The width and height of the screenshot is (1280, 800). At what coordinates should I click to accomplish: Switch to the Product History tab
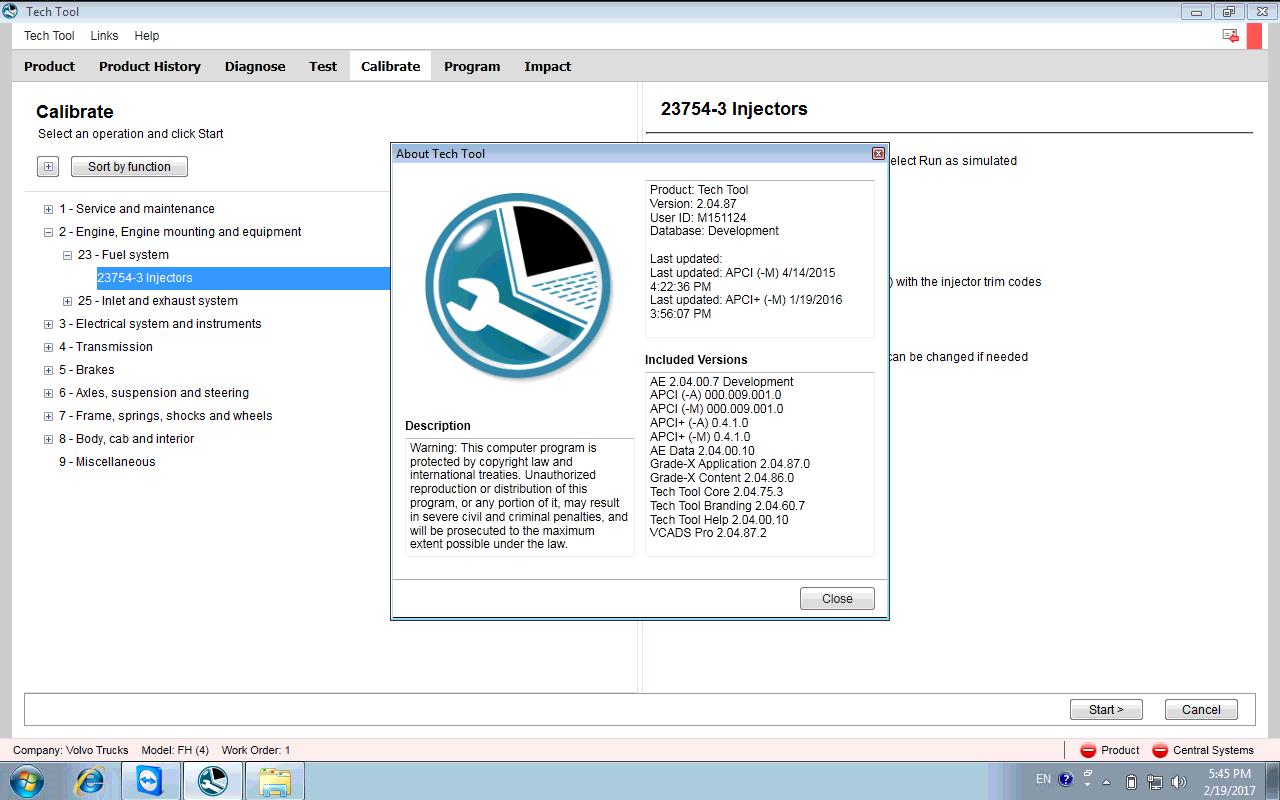click(150, 66)
